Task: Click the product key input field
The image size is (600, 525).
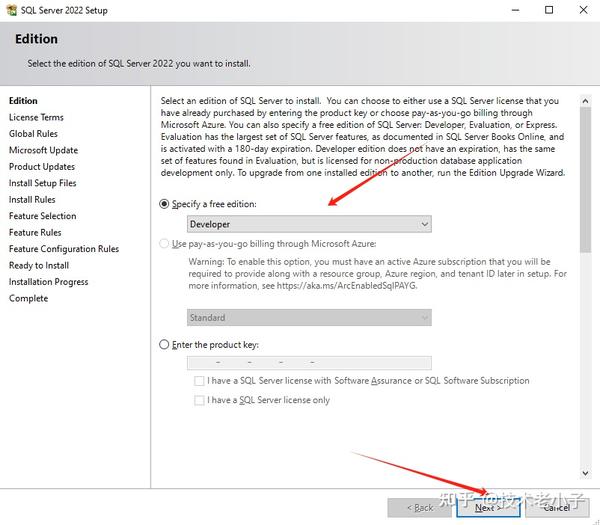Action: (309, 363)
